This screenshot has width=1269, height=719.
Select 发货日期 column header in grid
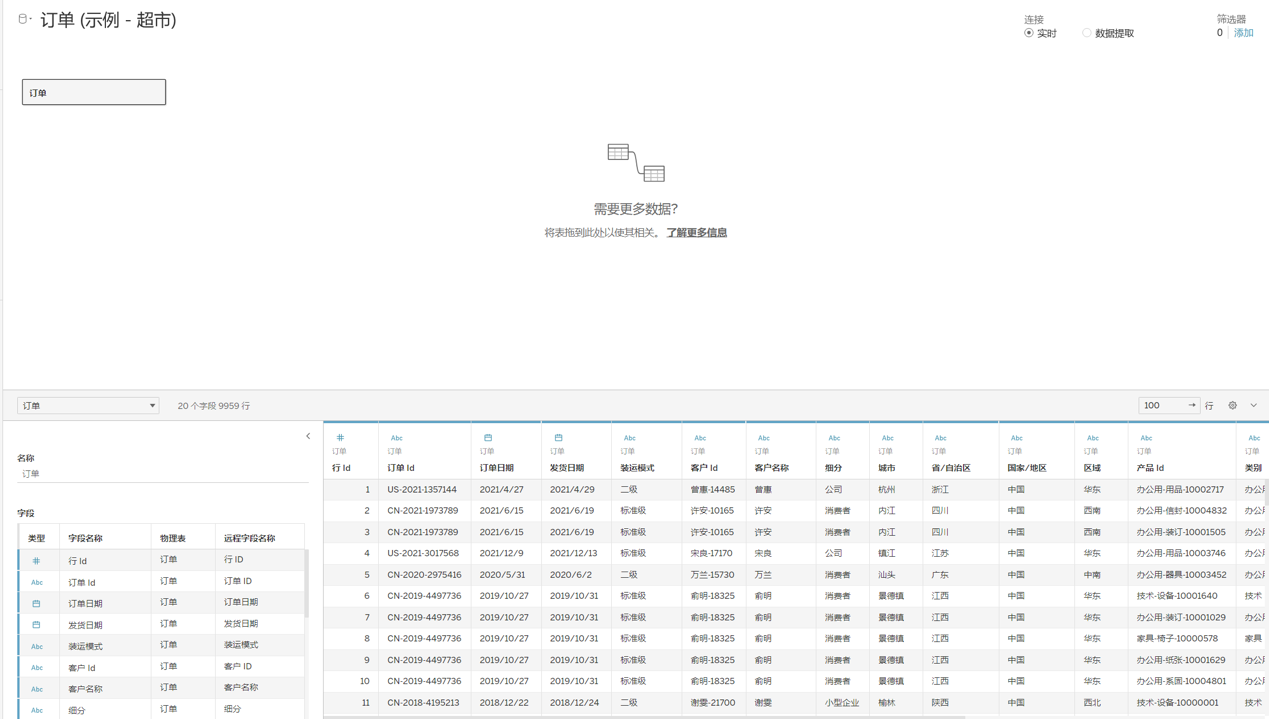click(567, 468)
